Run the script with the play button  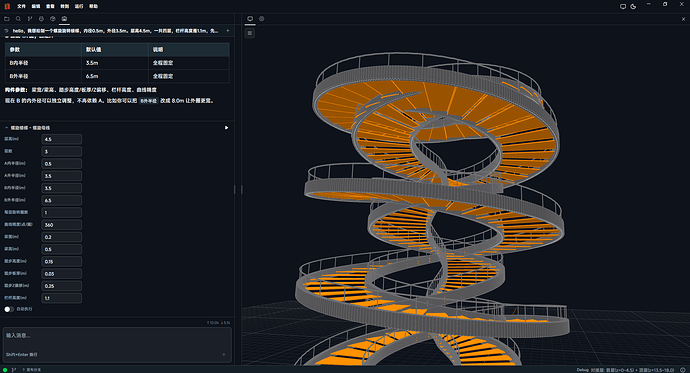pos(226,128)
